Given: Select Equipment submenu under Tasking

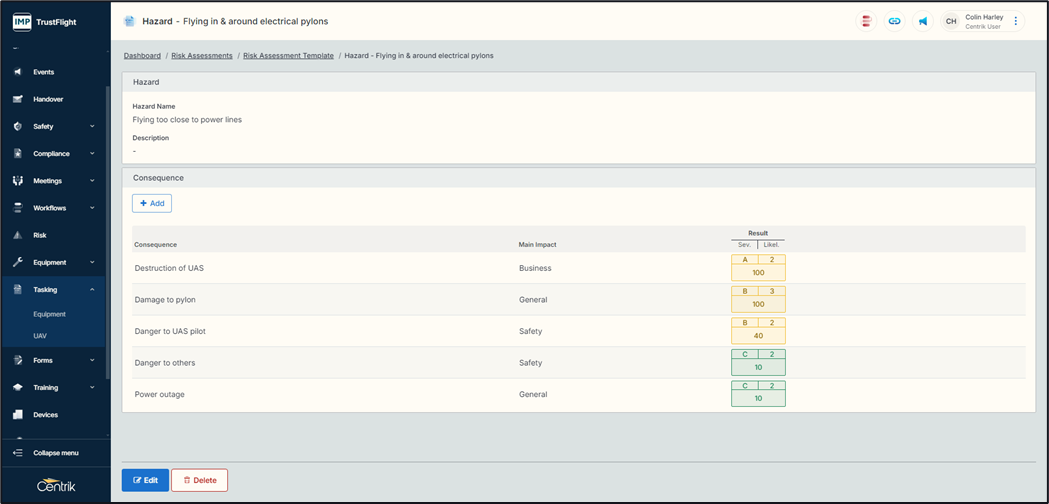Looking at the screenshot, I should 49,314.
